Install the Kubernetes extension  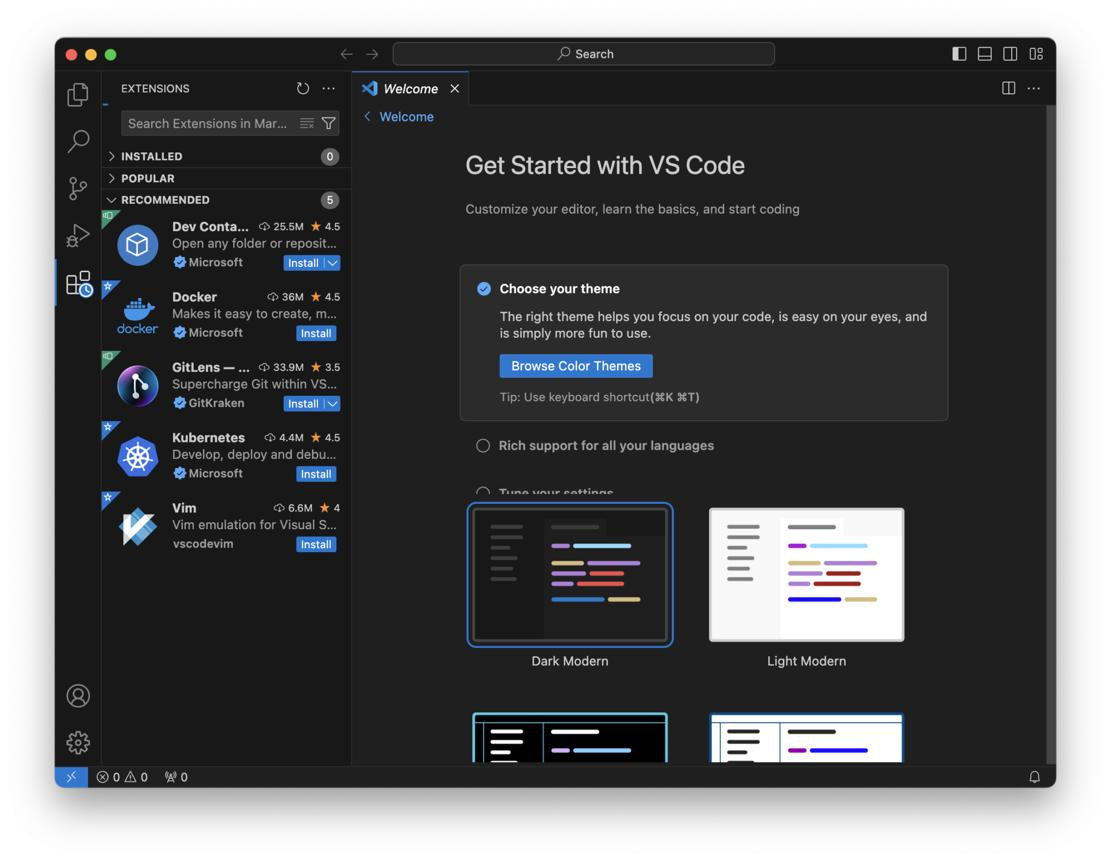pyautogui.click(x=316, y=474)
